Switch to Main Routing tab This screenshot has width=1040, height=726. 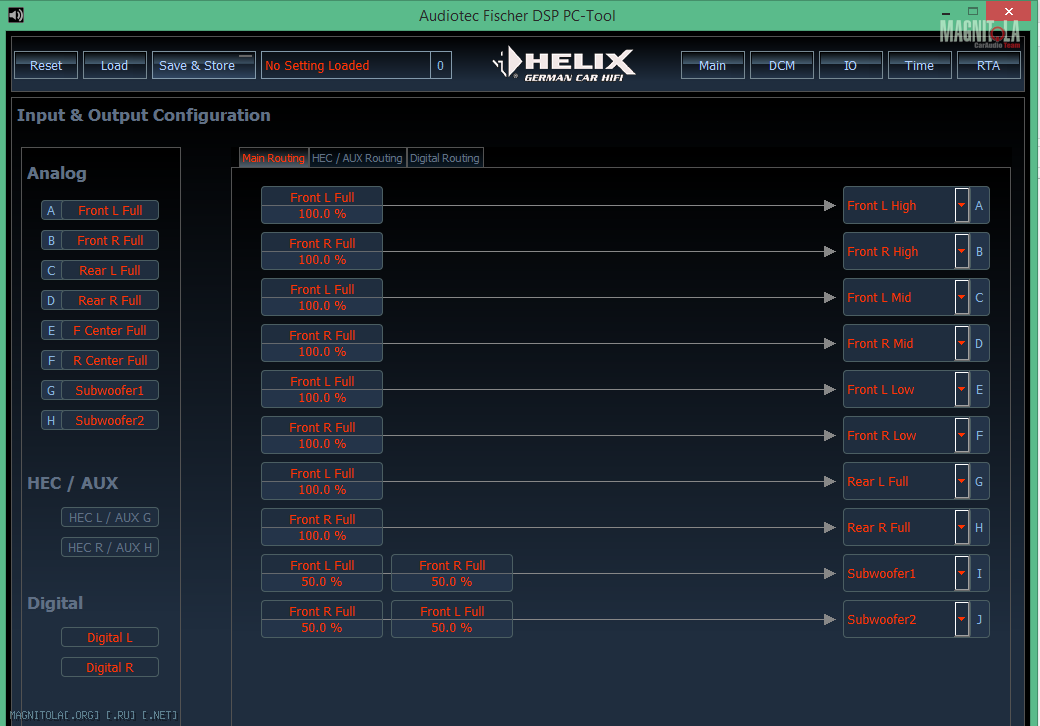273,158
